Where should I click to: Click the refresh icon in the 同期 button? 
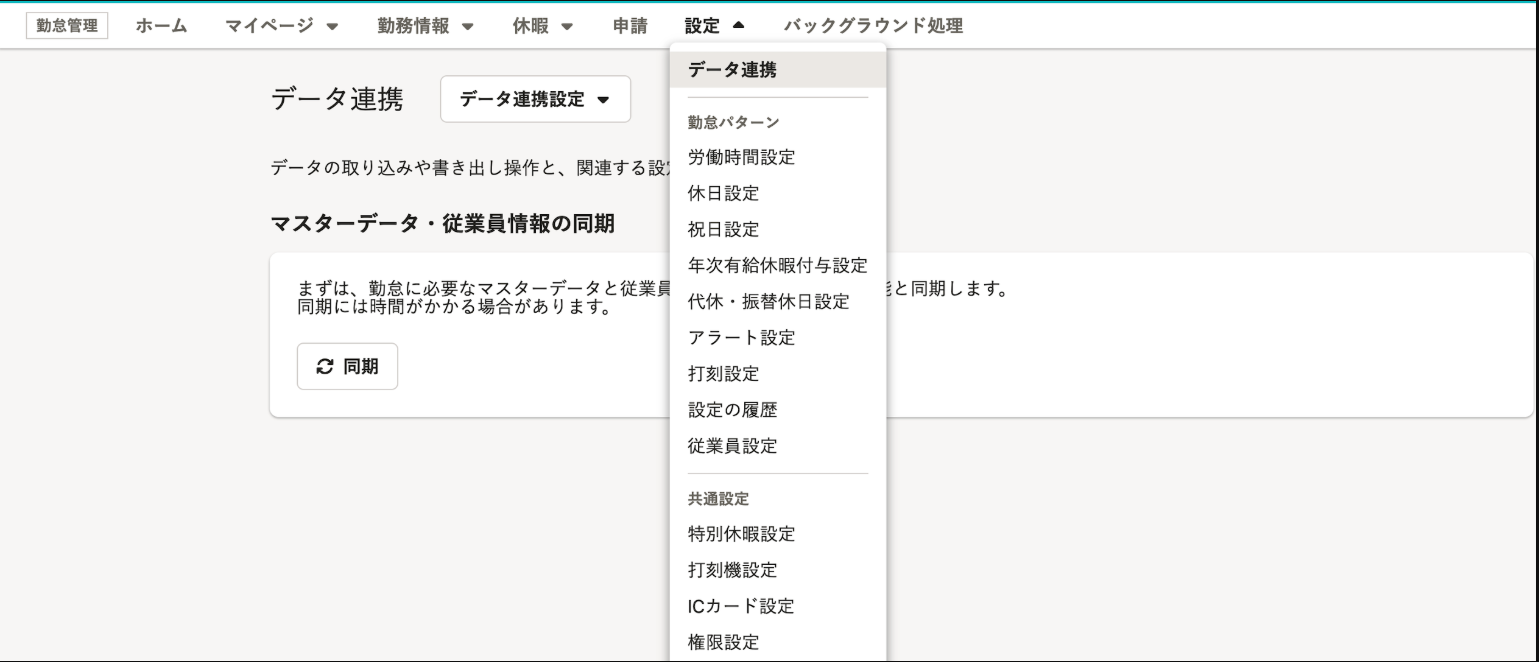click(x=325, y=366)
